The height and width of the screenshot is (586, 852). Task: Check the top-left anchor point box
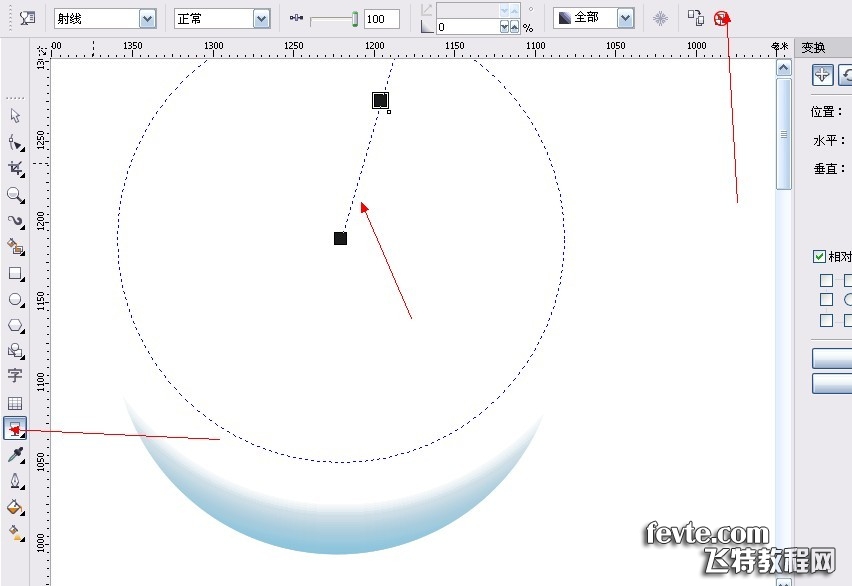[826, 280]
